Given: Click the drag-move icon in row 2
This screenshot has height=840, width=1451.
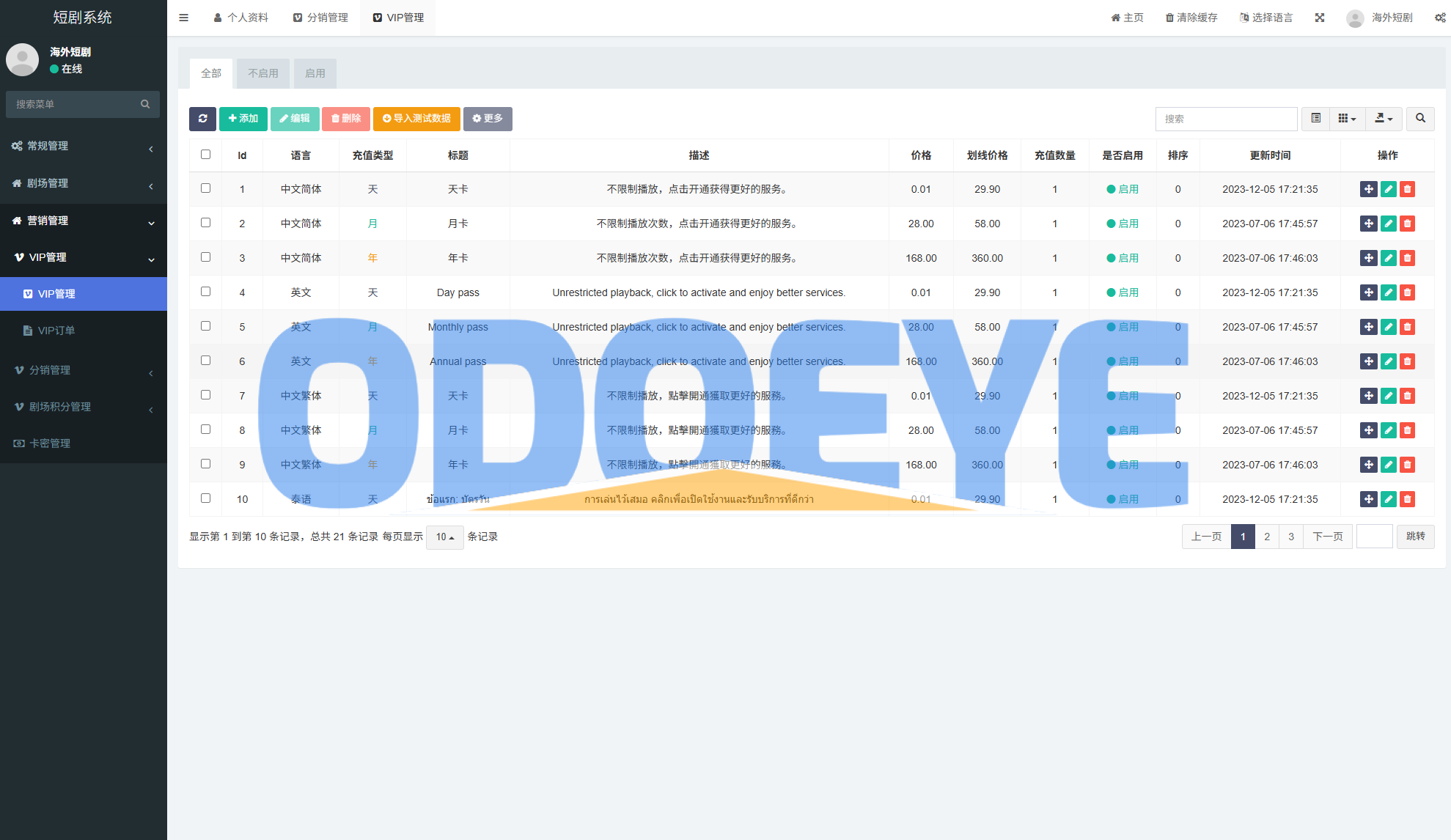Looking at the screenshot, I should point(1368,224).
